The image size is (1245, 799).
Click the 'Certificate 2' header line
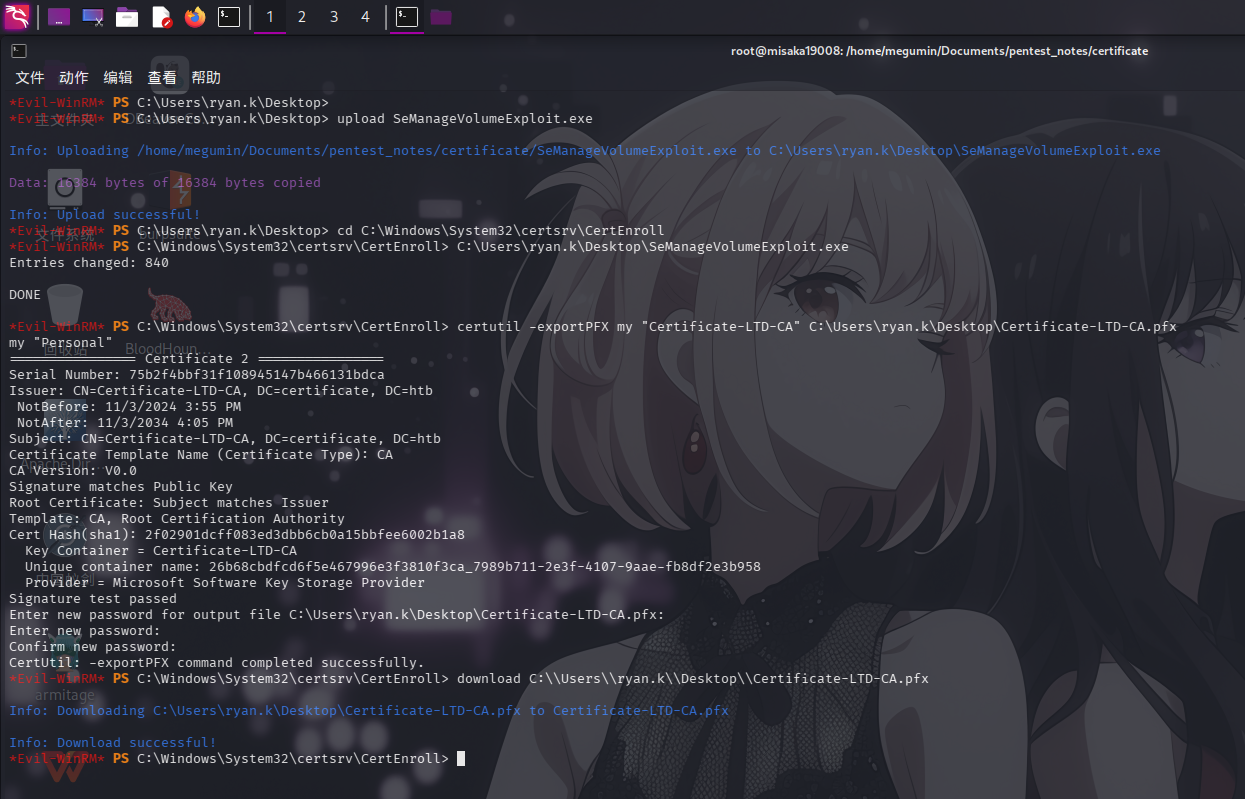pyautogui.click(x=197, y=359)
